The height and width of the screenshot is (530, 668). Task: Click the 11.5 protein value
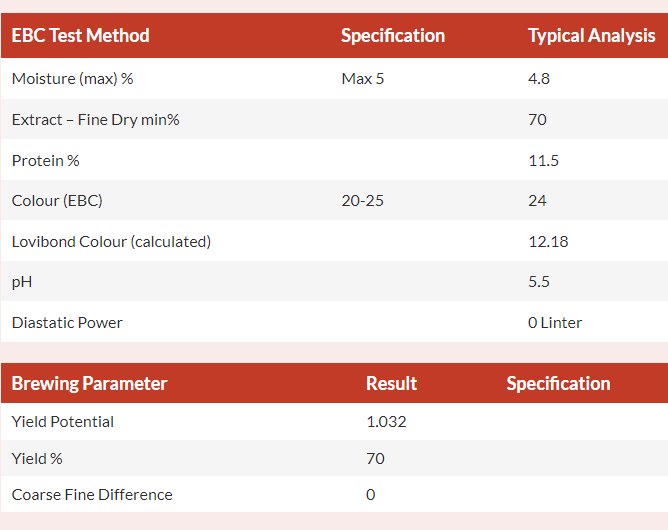(543, 161)
